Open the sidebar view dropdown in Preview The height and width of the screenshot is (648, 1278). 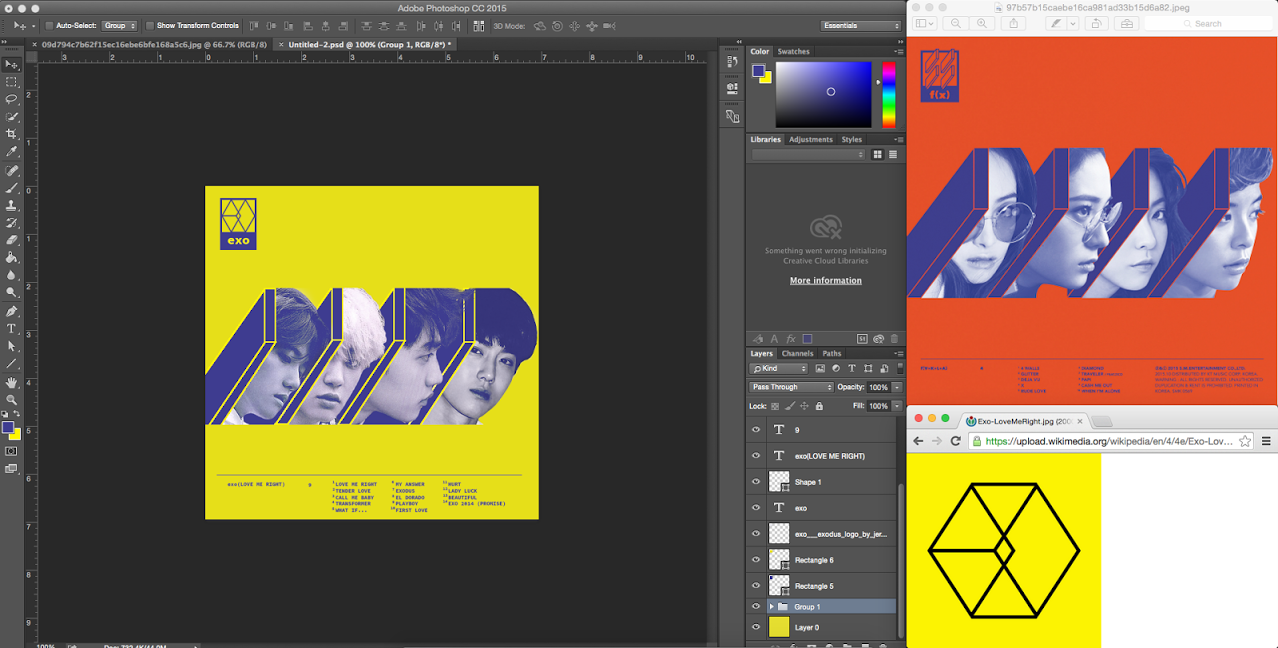point(925,23)
